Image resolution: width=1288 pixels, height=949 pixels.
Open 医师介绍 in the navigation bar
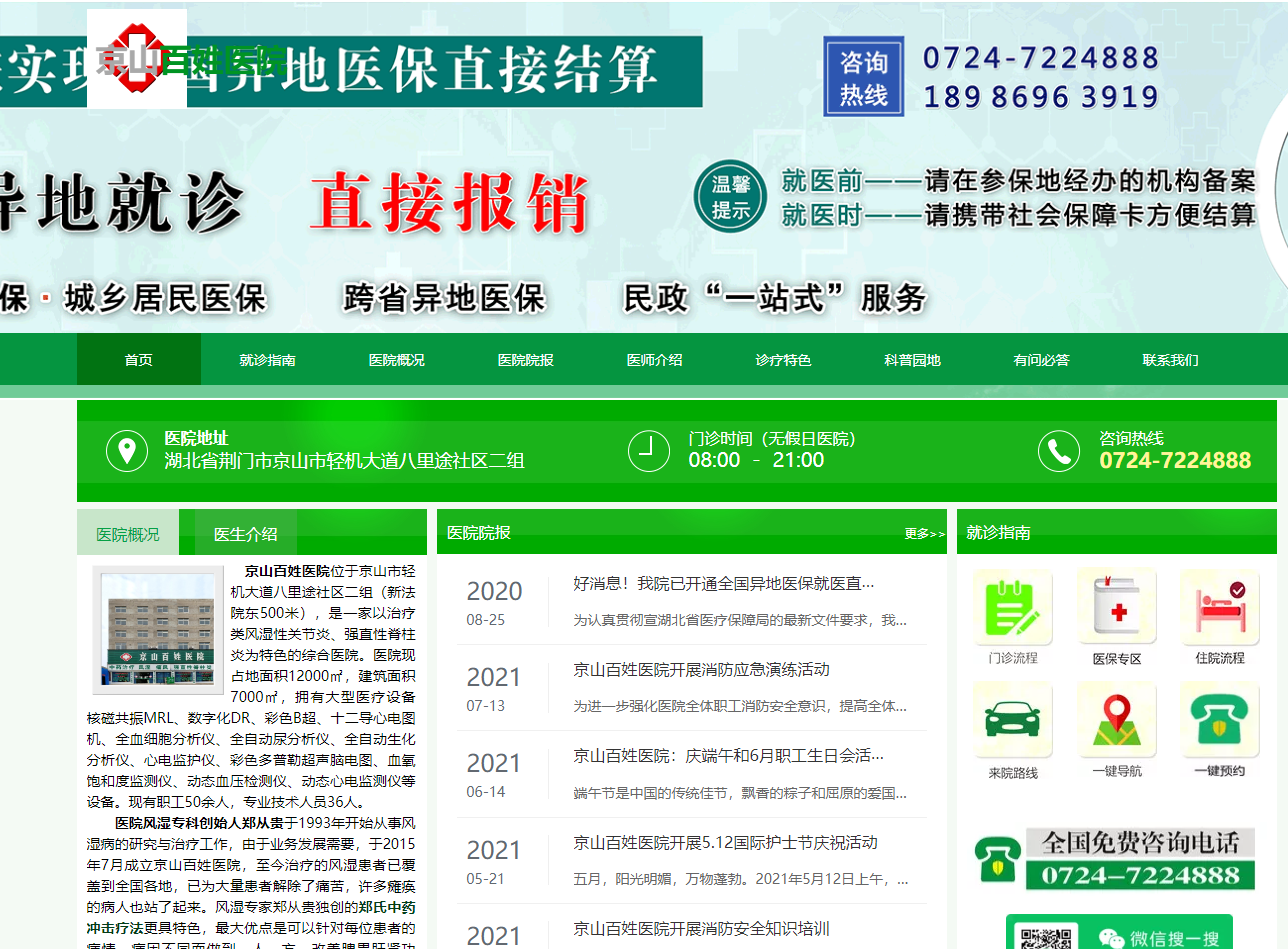click(655, 360)
